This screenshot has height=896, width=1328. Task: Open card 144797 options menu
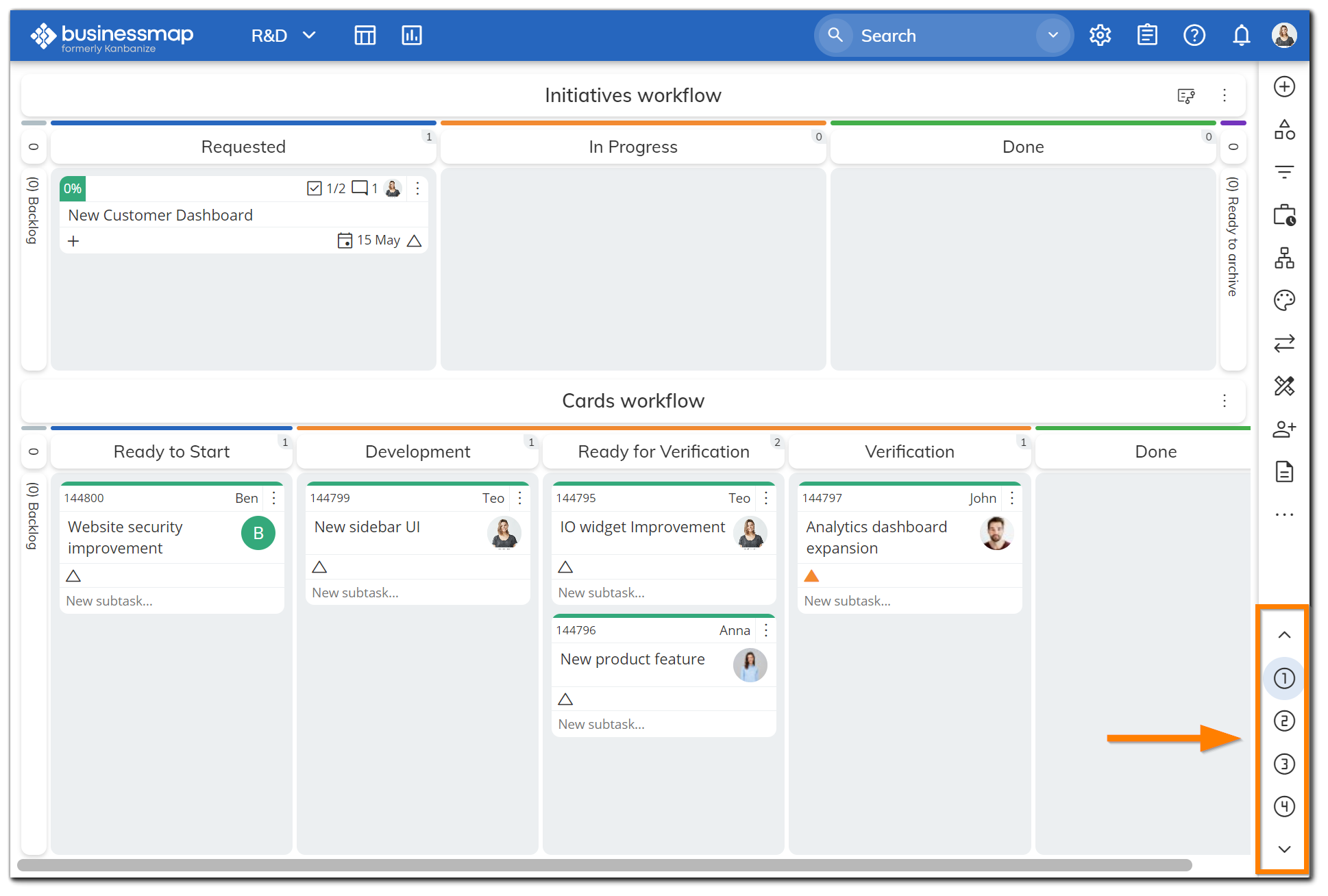(1012, 498)
